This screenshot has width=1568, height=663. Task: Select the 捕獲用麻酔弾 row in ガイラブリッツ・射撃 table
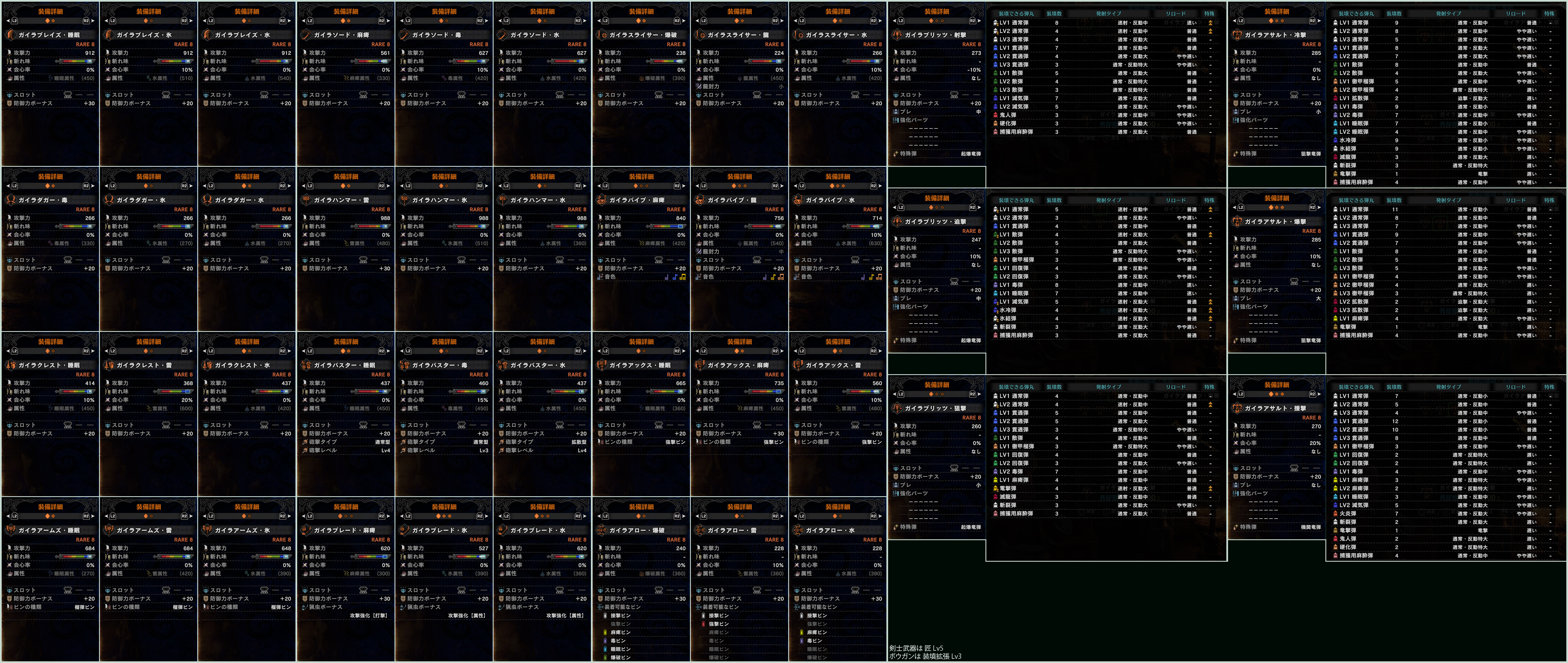(x=1105, y=132)
